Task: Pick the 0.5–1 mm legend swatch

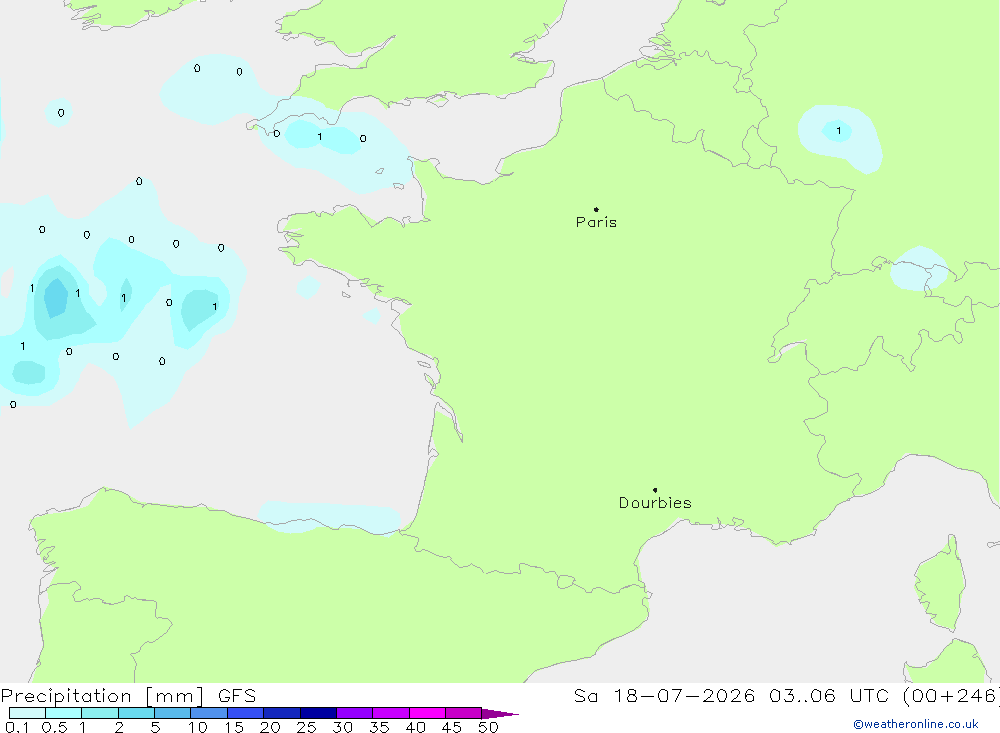Action: click(x=64, y=713)
